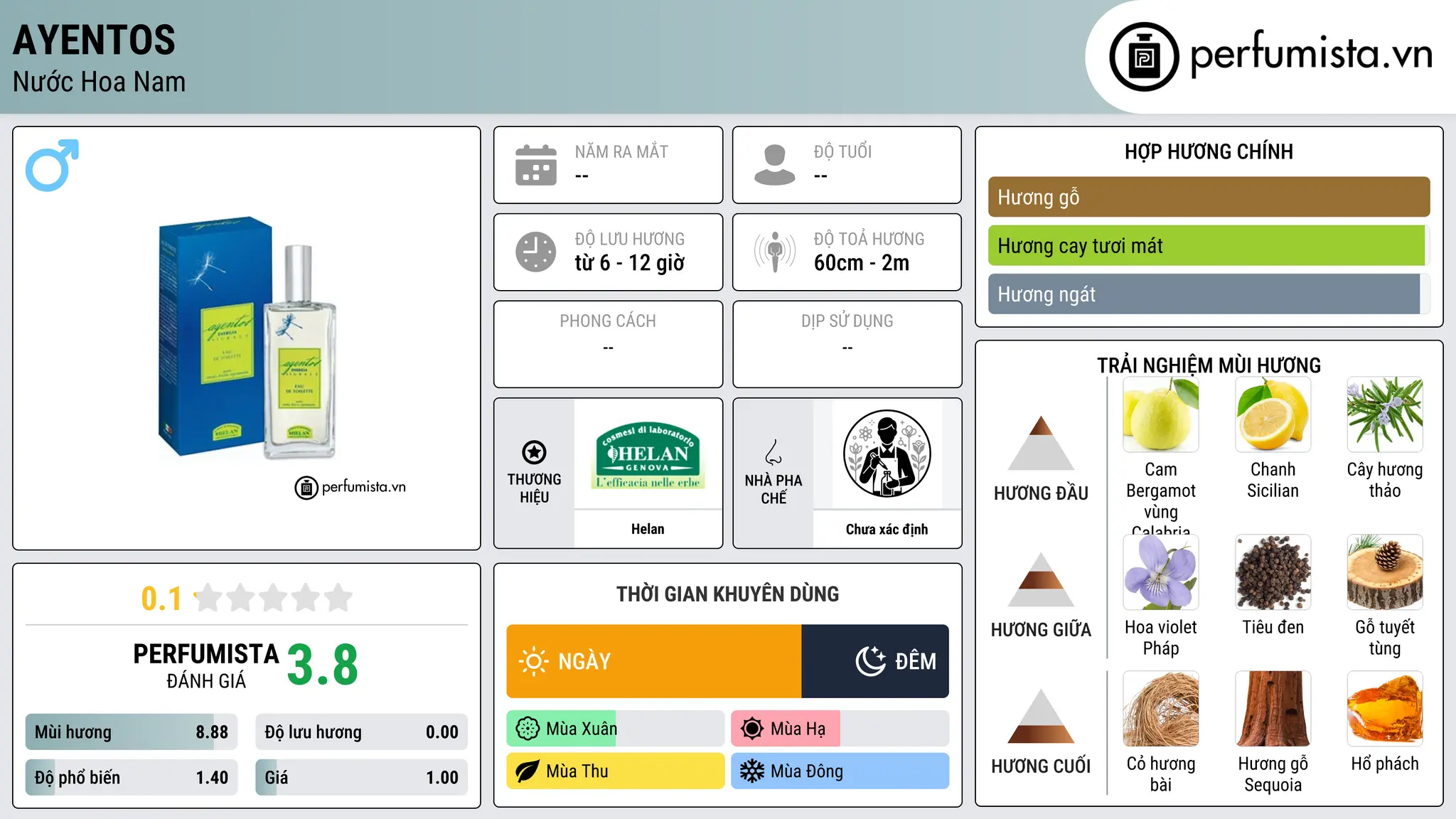Click the sillage icon beside Độ toả hương
The width and height of the screenshot is (1456, 819).
(x=775, y=252)
